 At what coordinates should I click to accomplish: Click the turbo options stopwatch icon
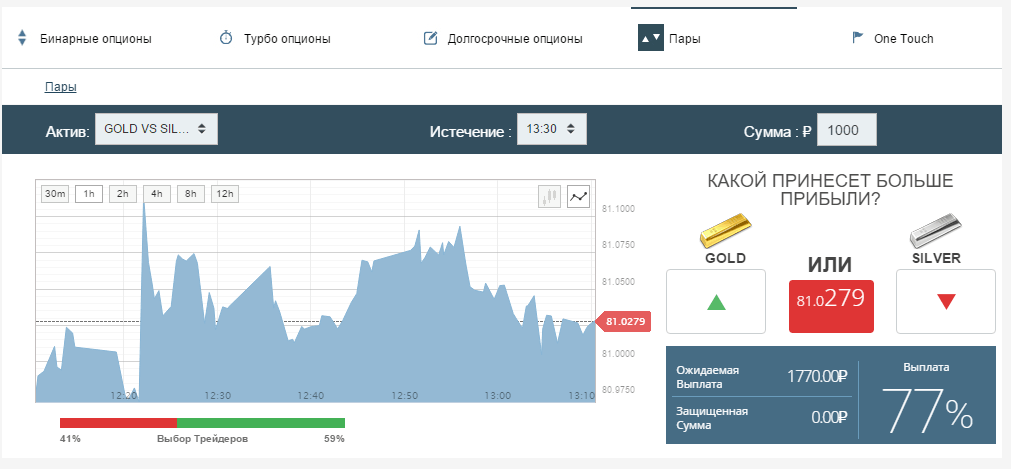tap(226, 38)
